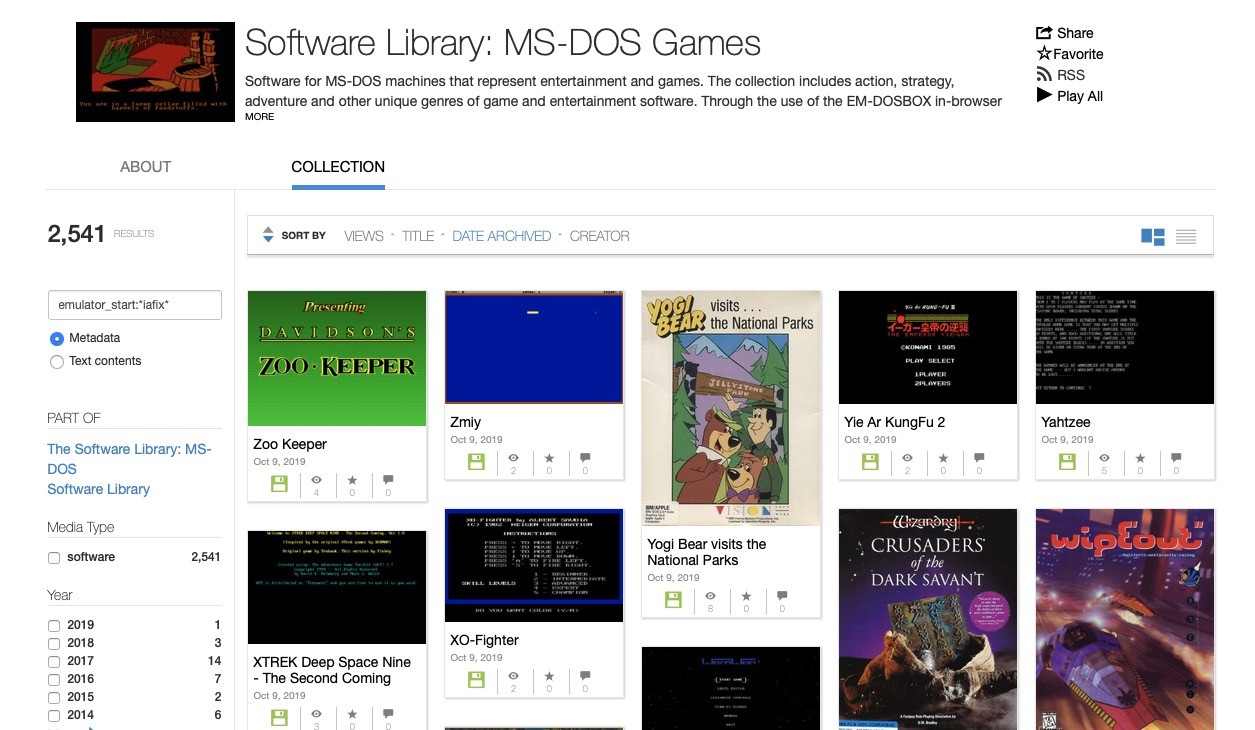
Task: Click Zoo Keeper views eye icon
Action: coord(316,480)
